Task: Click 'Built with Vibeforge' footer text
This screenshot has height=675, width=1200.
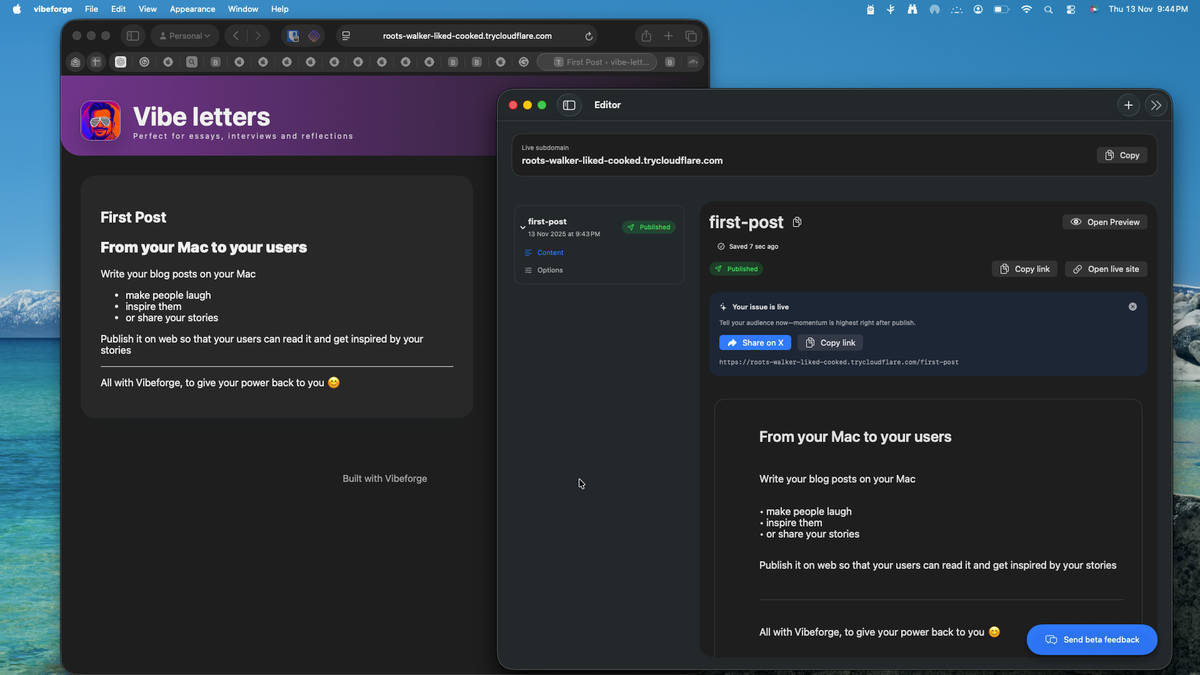Action: (x=385, y=479)
